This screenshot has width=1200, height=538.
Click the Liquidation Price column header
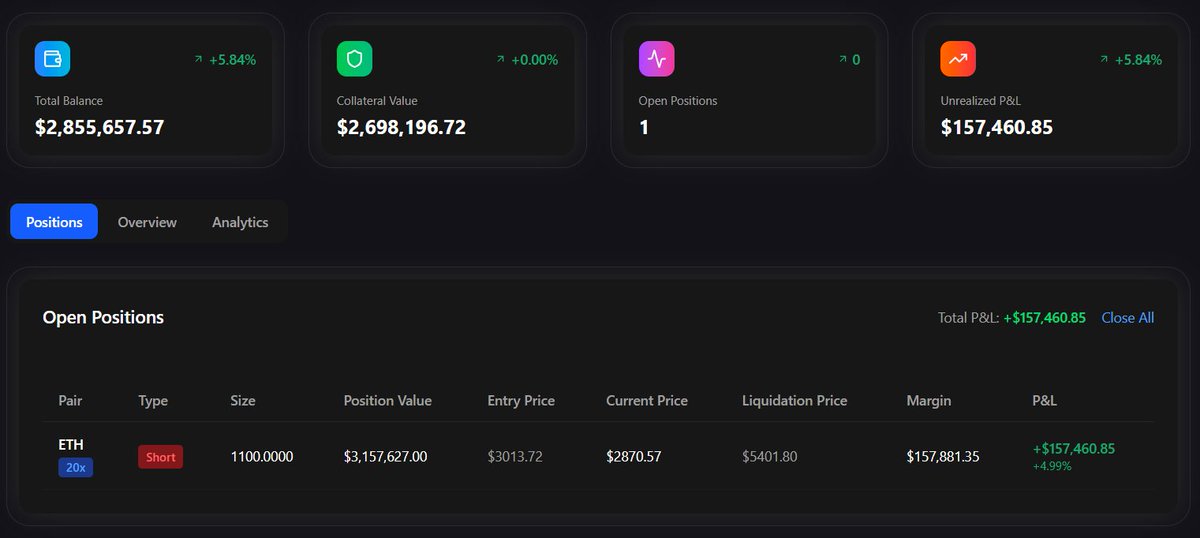tap(794, 400)
